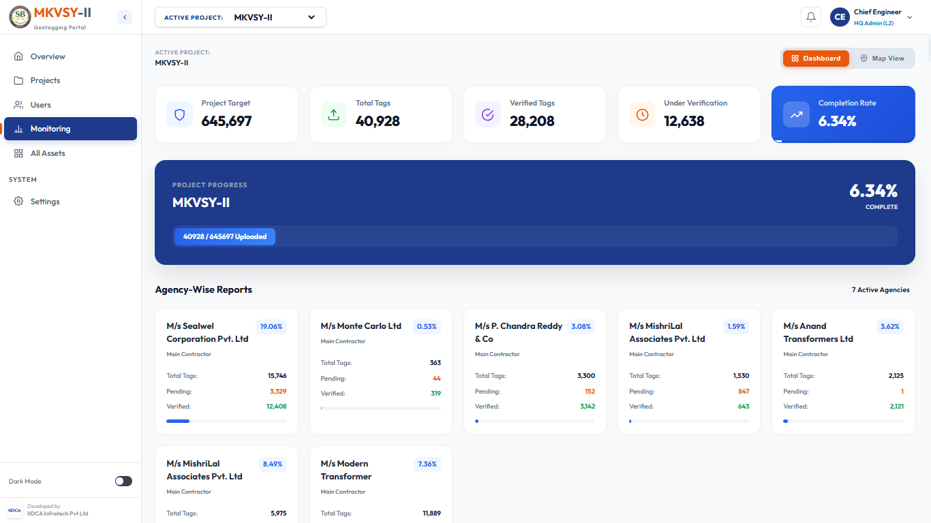Open M/s Anand Transformers Ltd card
Screen dimensions: 931x523
(843, 371)
